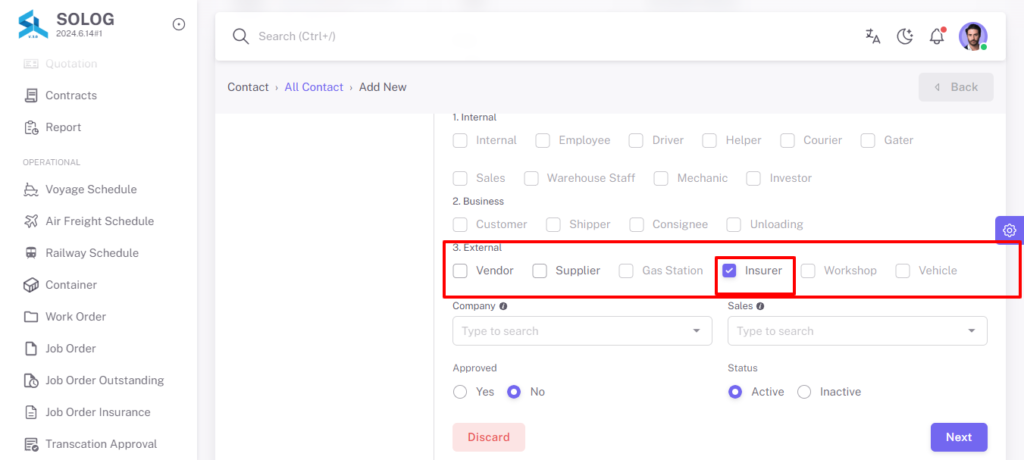This screenshot has width=1024, height=460.
Task: Open Job Order Insurance menu item
Action: [98, 412]
